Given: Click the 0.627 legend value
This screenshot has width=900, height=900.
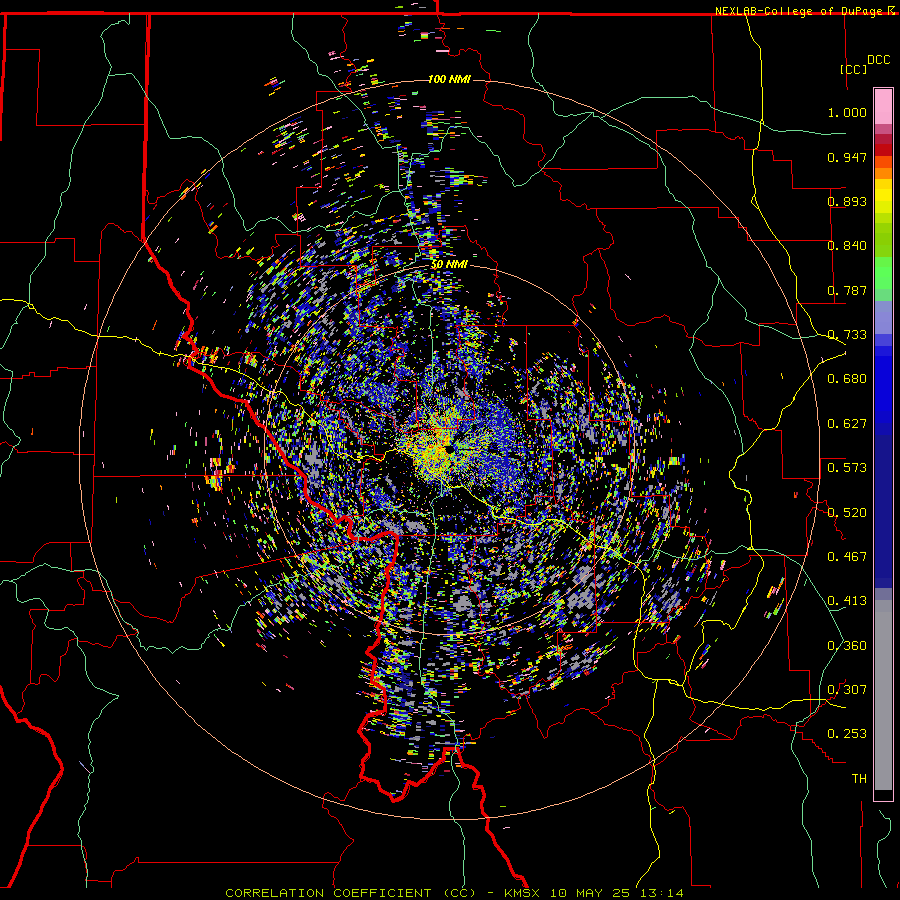Looking at the screenshot, I should pos(847,424).
